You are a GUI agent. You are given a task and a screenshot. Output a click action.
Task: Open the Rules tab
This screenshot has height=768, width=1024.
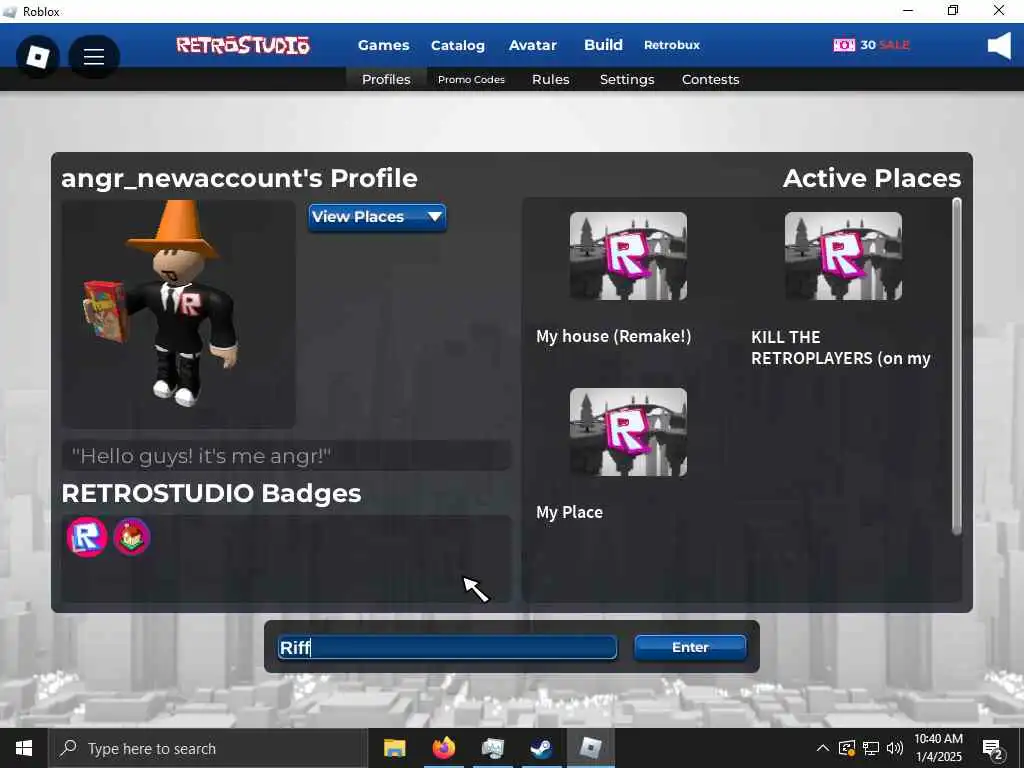551,79
